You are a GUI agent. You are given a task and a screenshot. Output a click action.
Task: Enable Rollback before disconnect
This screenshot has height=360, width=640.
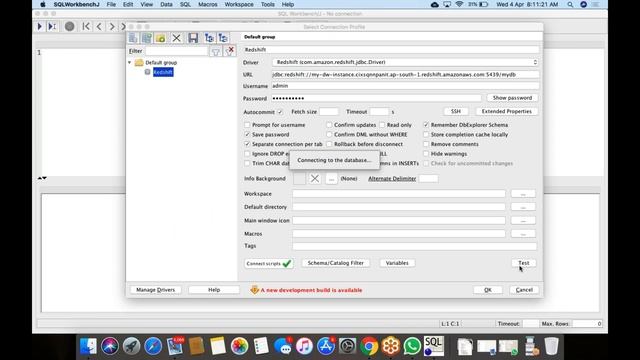pyautogui.click(x=329, y=144)
